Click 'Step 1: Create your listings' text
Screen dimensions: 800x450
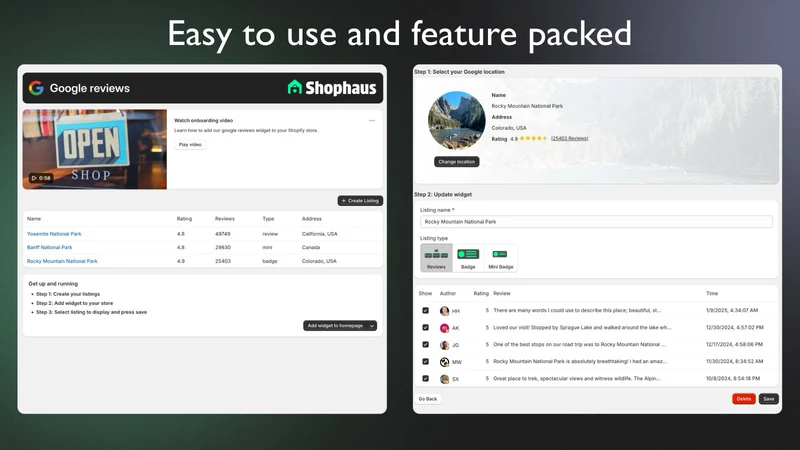coord(68,294)
